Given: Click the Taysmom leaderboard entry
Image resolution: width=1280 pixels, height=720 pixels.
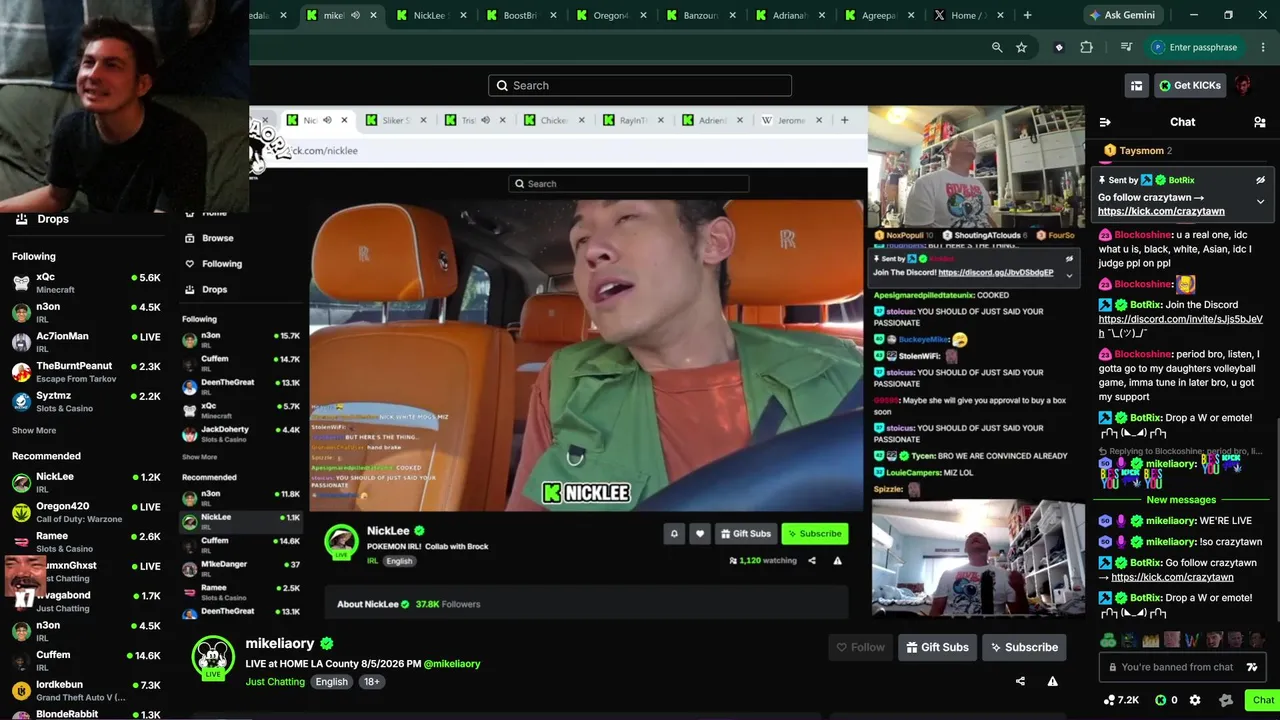Looking at the screenshot, I should point(1138,151).
